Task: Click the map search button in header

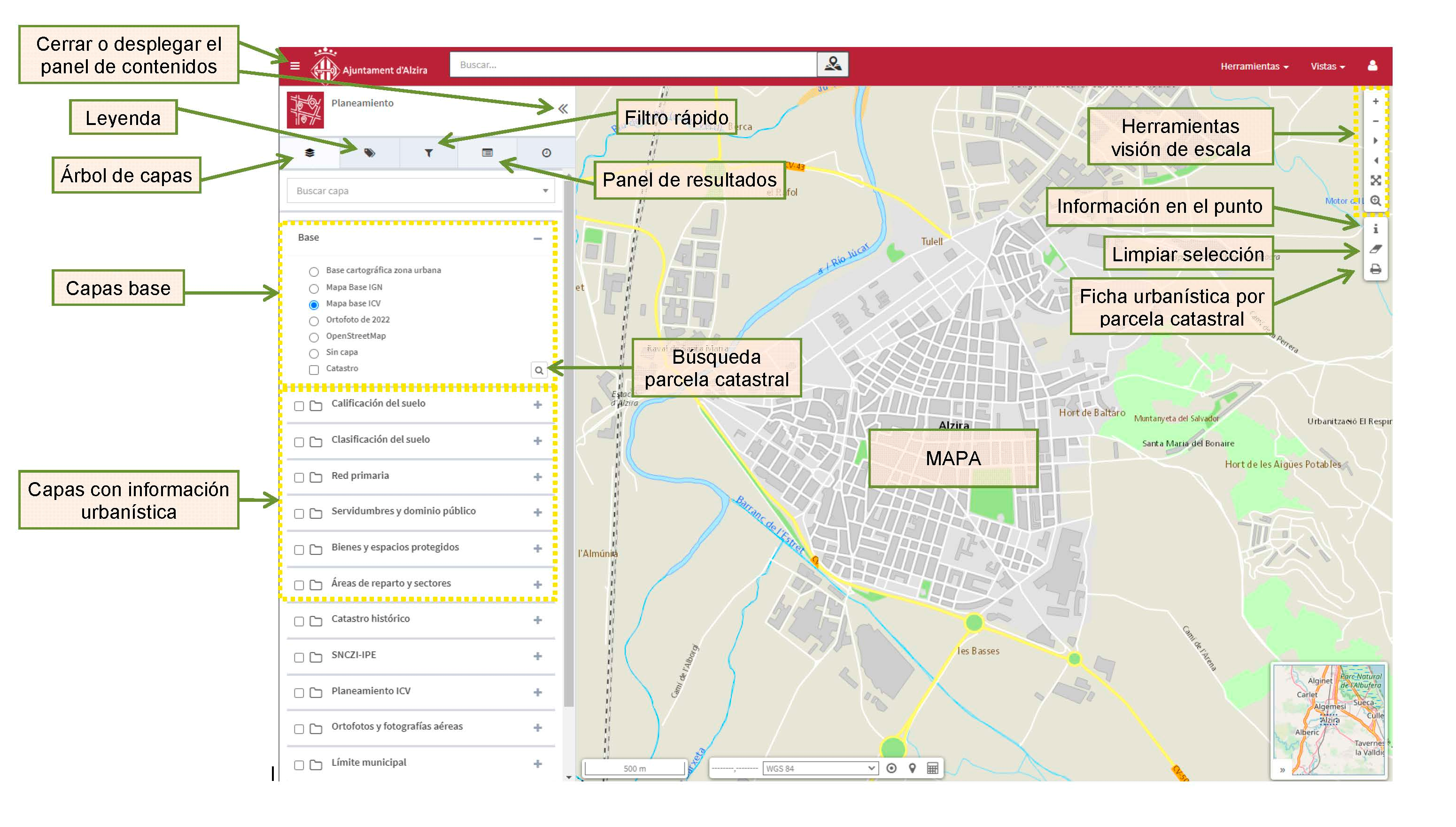Action: (832, 64)
